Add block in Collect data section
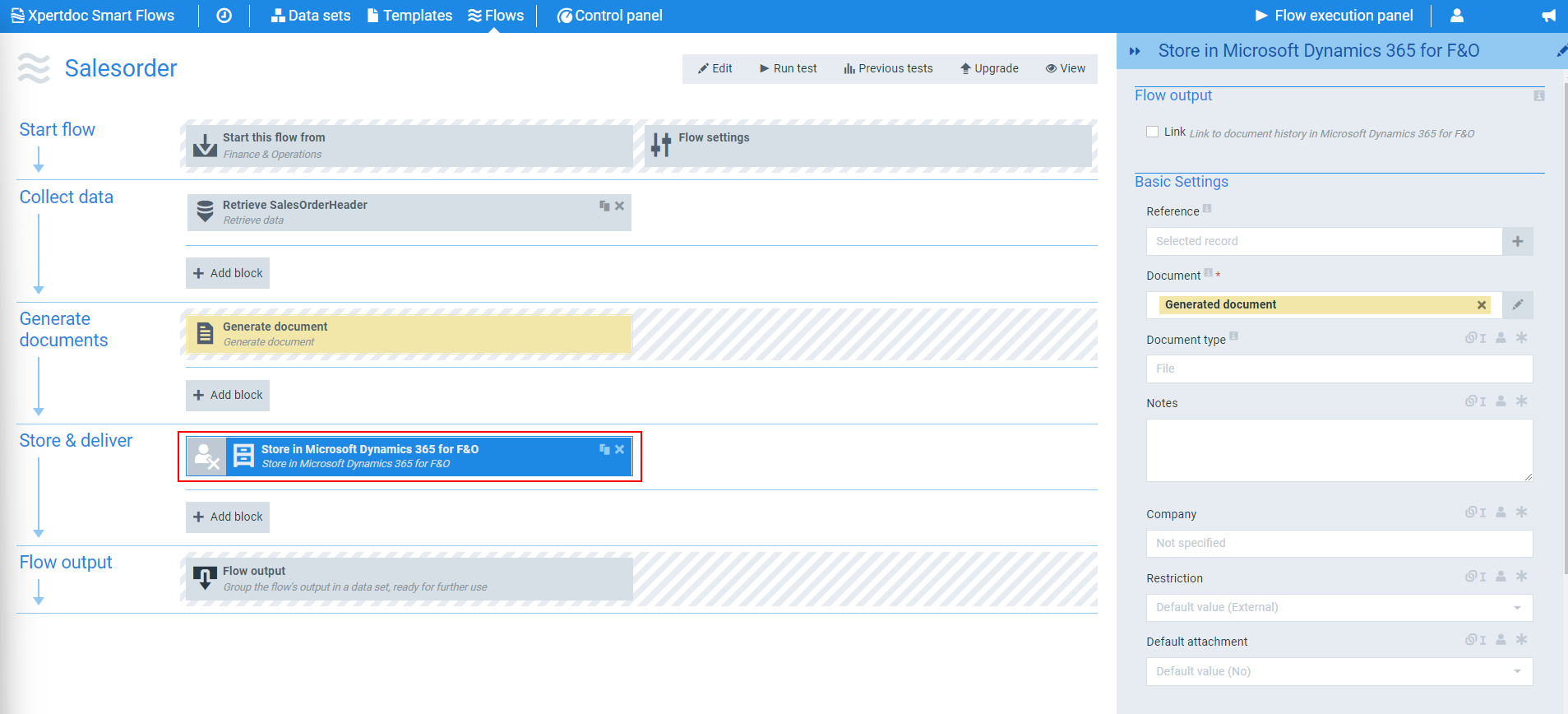The height and width of the screenshot is (714, 1568). click(228, 273)
